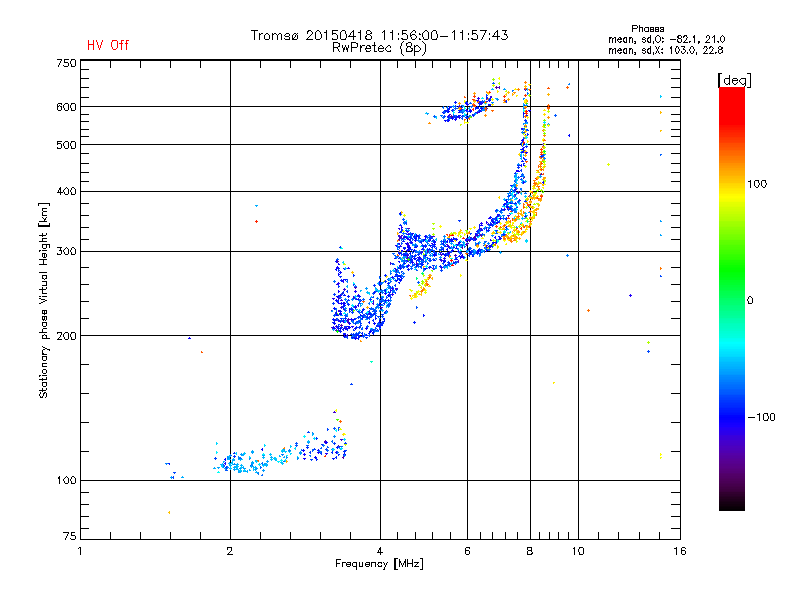Image resolution: width=800 pixels, height=600 pixels.
Task: Click the x-axis tick label '2'
Action: 230,551
